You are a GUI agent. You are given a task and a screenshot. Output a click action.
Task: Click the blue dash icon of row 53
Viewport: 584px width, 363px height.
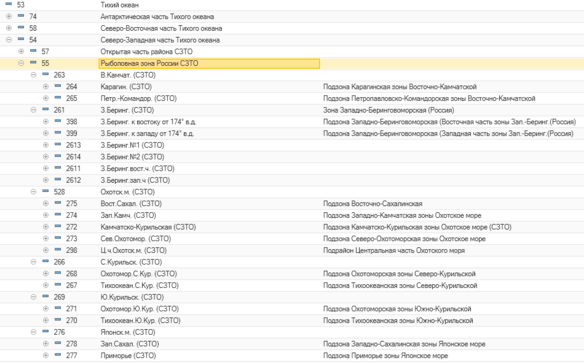pyautogui.click(x=9, y=4)
